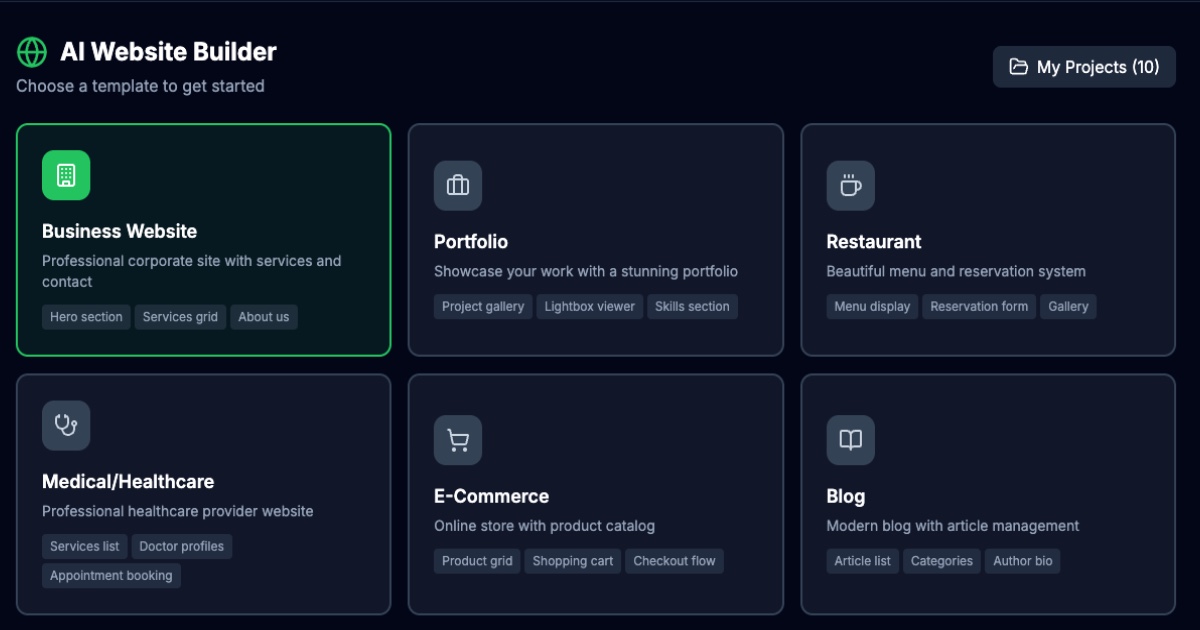The width and height of the screenshot is (1200, 630).
Task: Select the Business Website template title
Action: (119, 231)
